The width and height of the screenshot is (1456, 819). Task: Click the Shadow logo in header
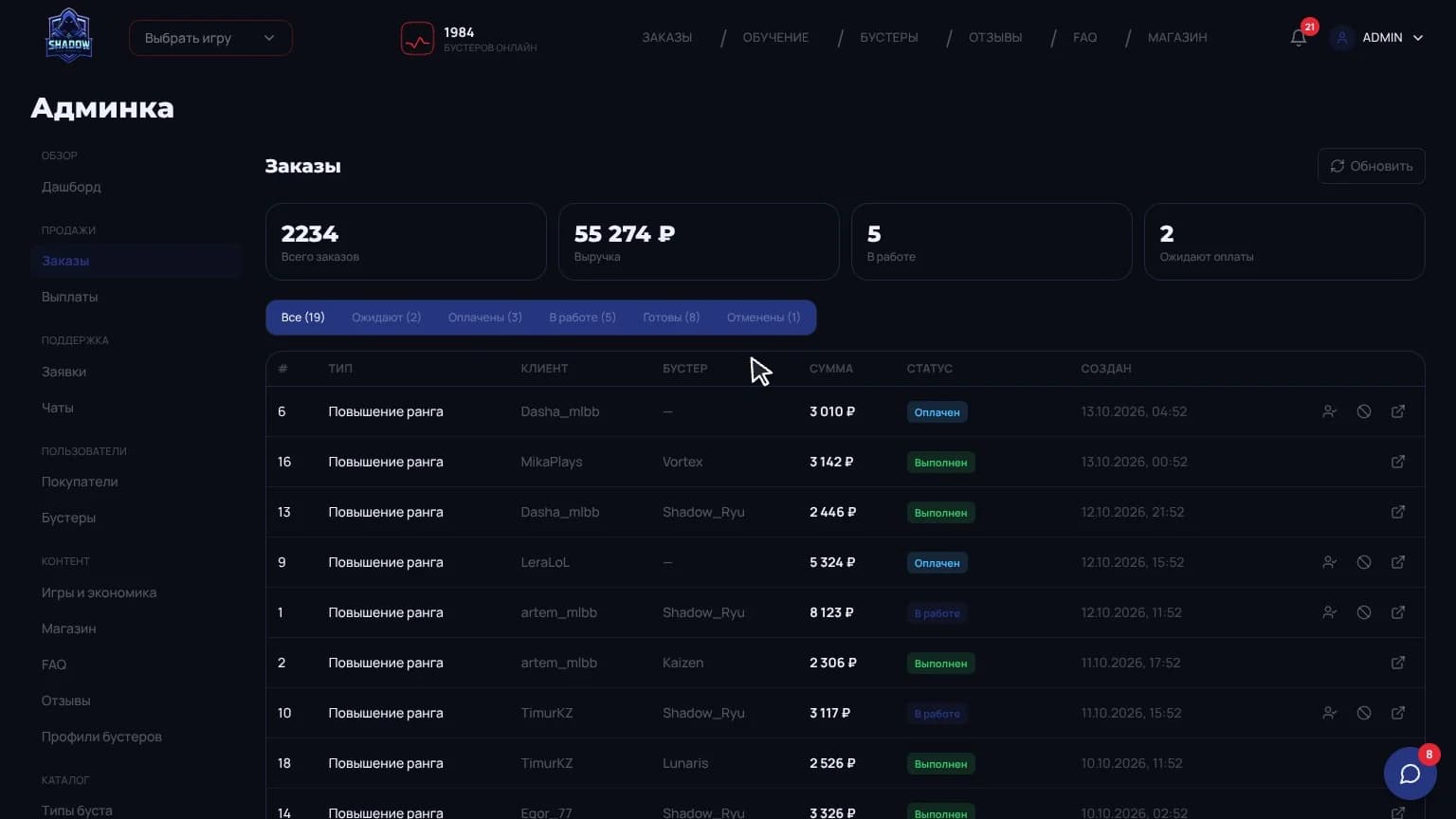click(69, 36)
